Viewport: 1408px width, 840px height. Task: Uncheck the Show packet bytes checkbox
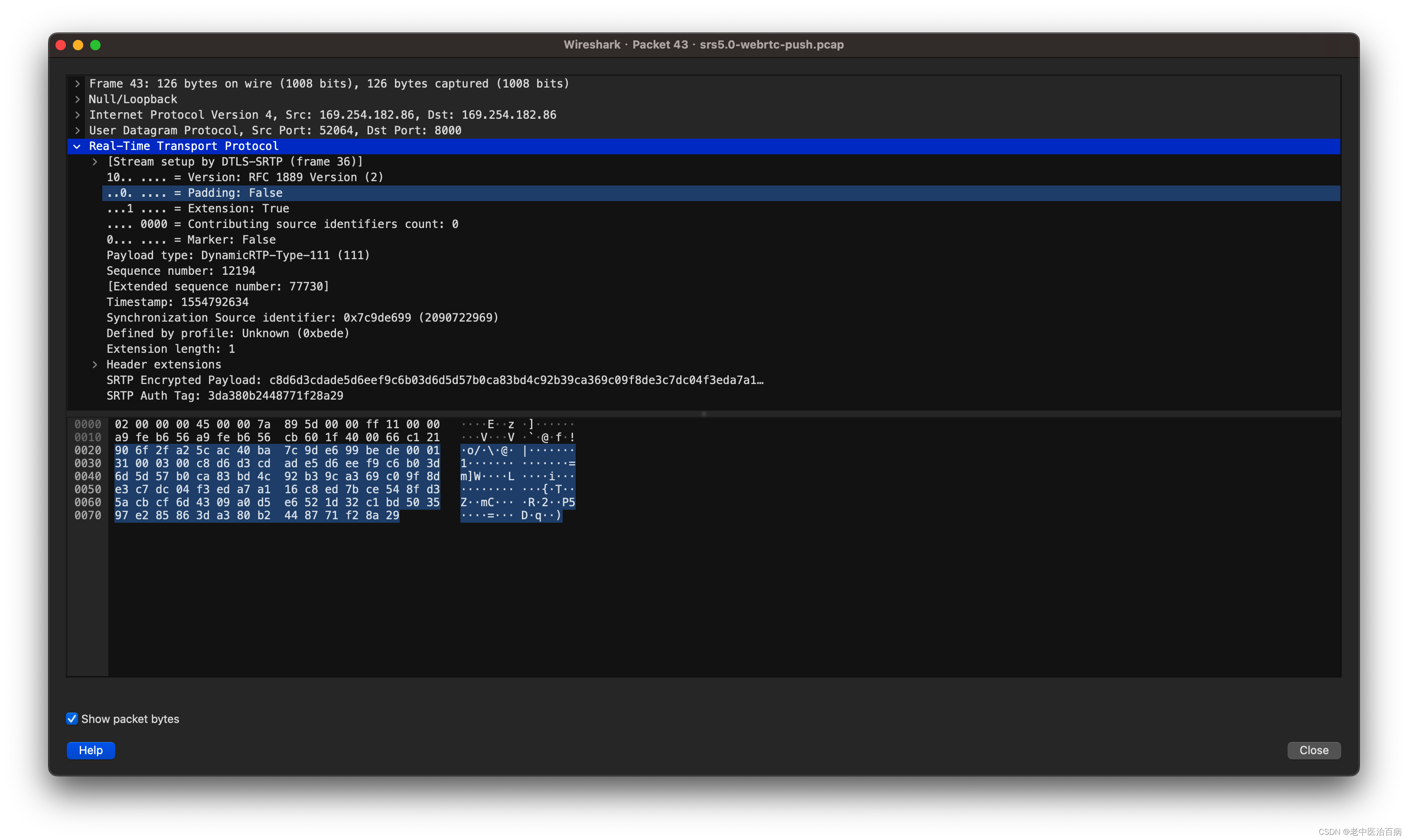click(x=72, y=718)
